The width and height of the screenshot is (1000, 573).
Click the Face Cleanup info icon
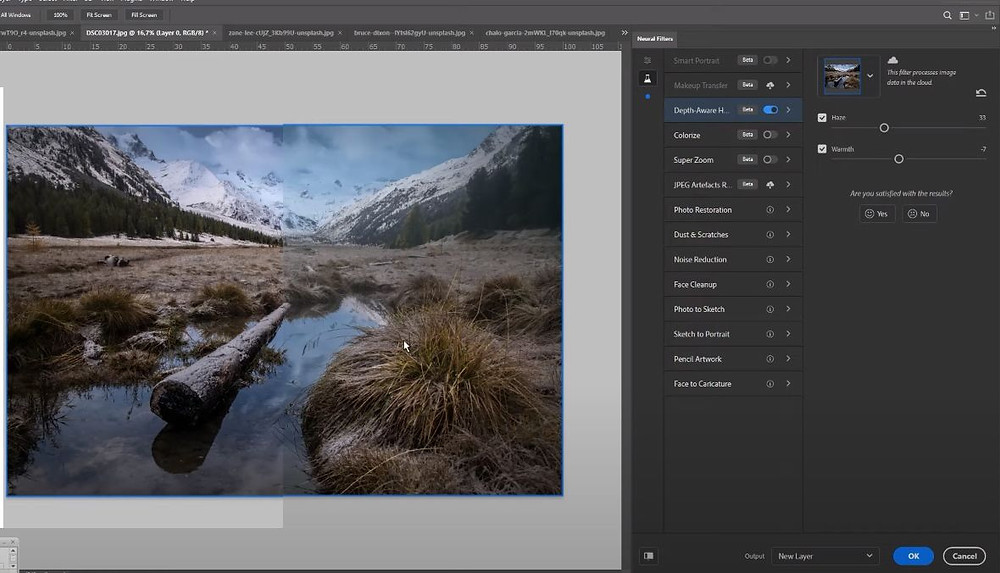770,285
